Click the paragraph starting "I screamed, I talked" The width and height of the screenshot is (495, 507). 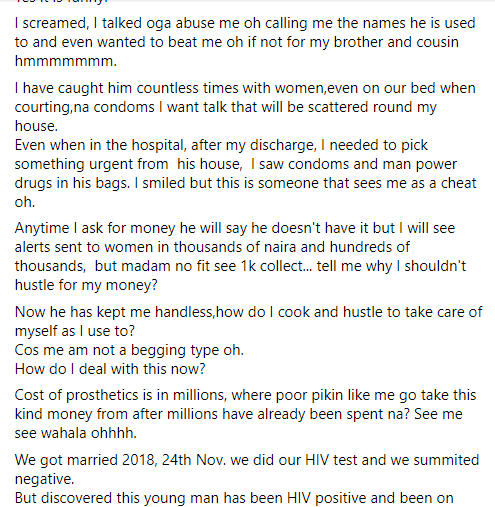[x=245, y=42]
